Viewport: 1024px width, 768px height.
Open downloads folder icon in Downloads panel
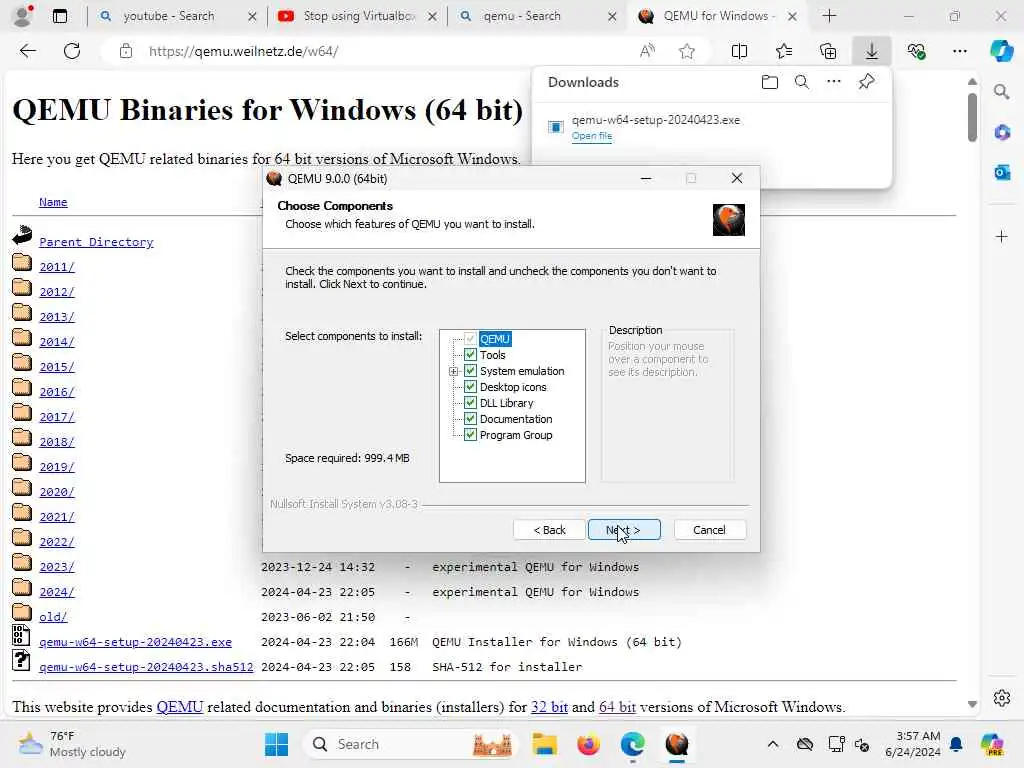770,82
